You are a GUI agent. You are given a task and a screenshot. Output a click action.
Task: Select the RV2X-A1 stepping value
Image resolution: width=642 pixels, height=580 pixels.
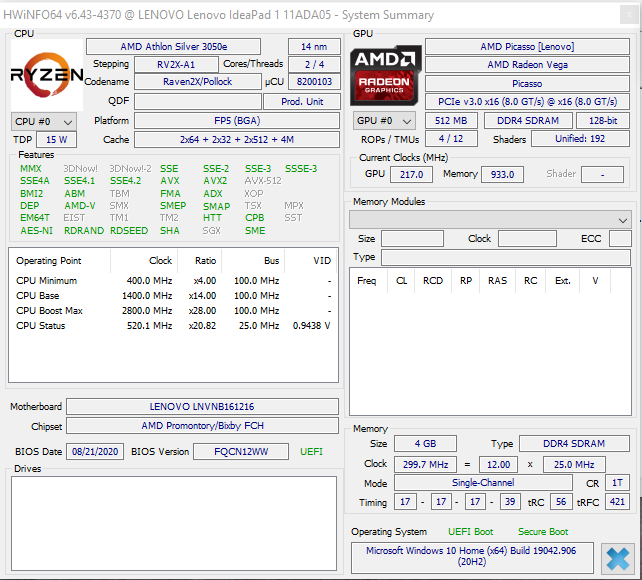(x=176, y=65)
